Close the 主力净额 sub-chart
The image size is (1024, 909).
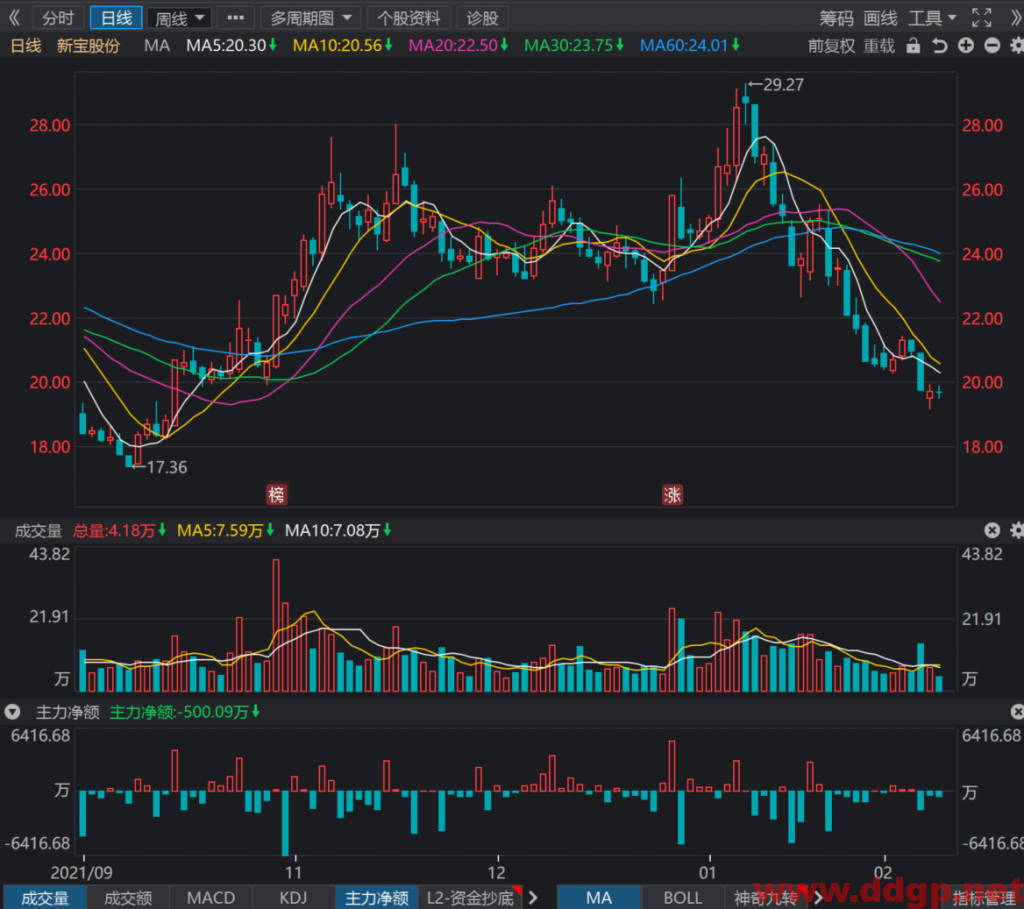(1017, 712)
